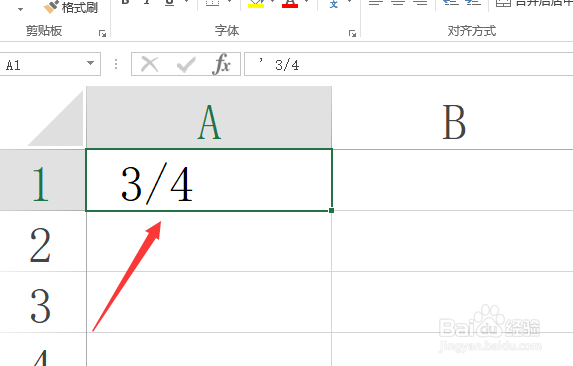Select row 2 header

42,241
